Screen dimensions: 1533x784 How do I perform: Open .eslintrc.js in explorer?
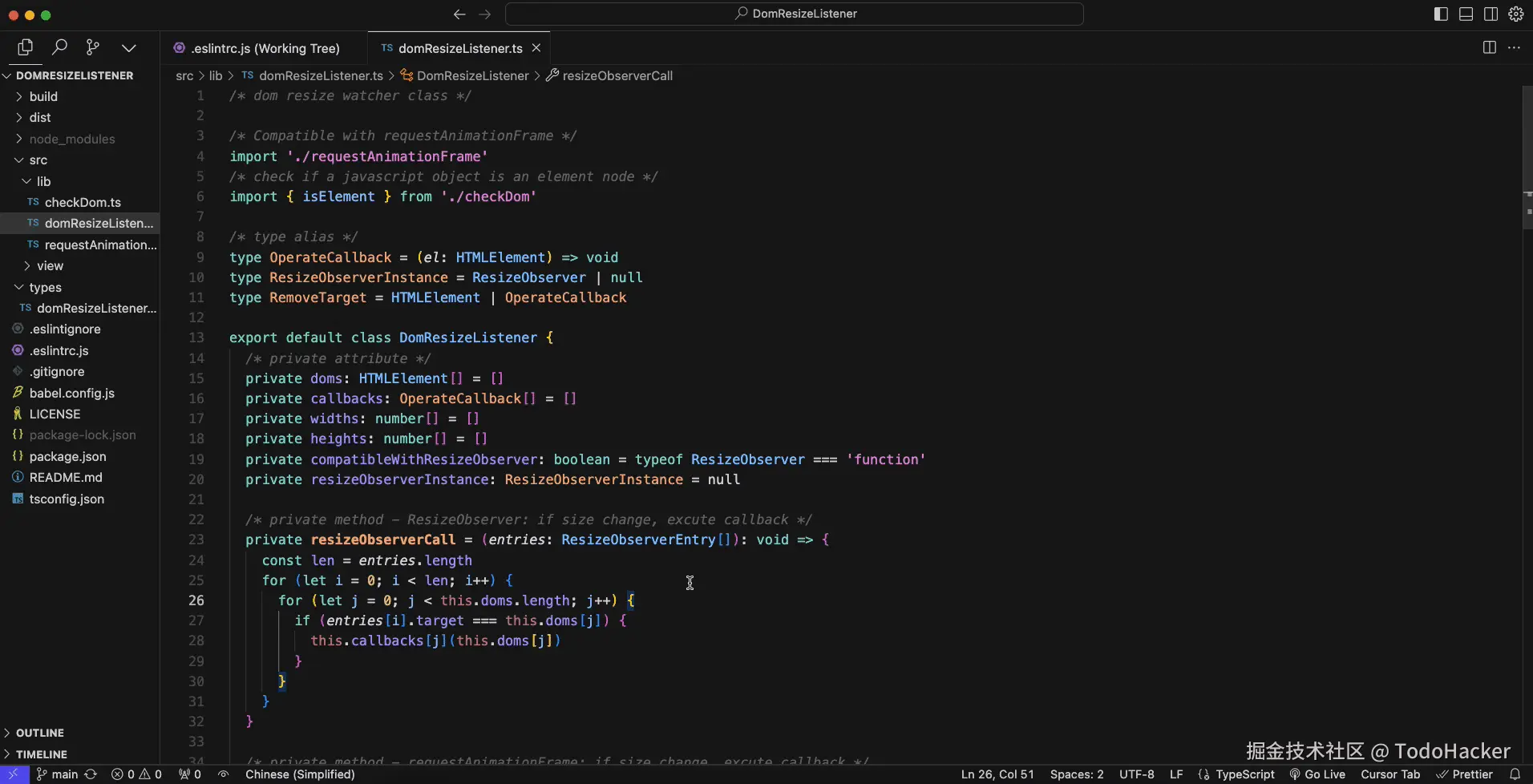(79, 351)
